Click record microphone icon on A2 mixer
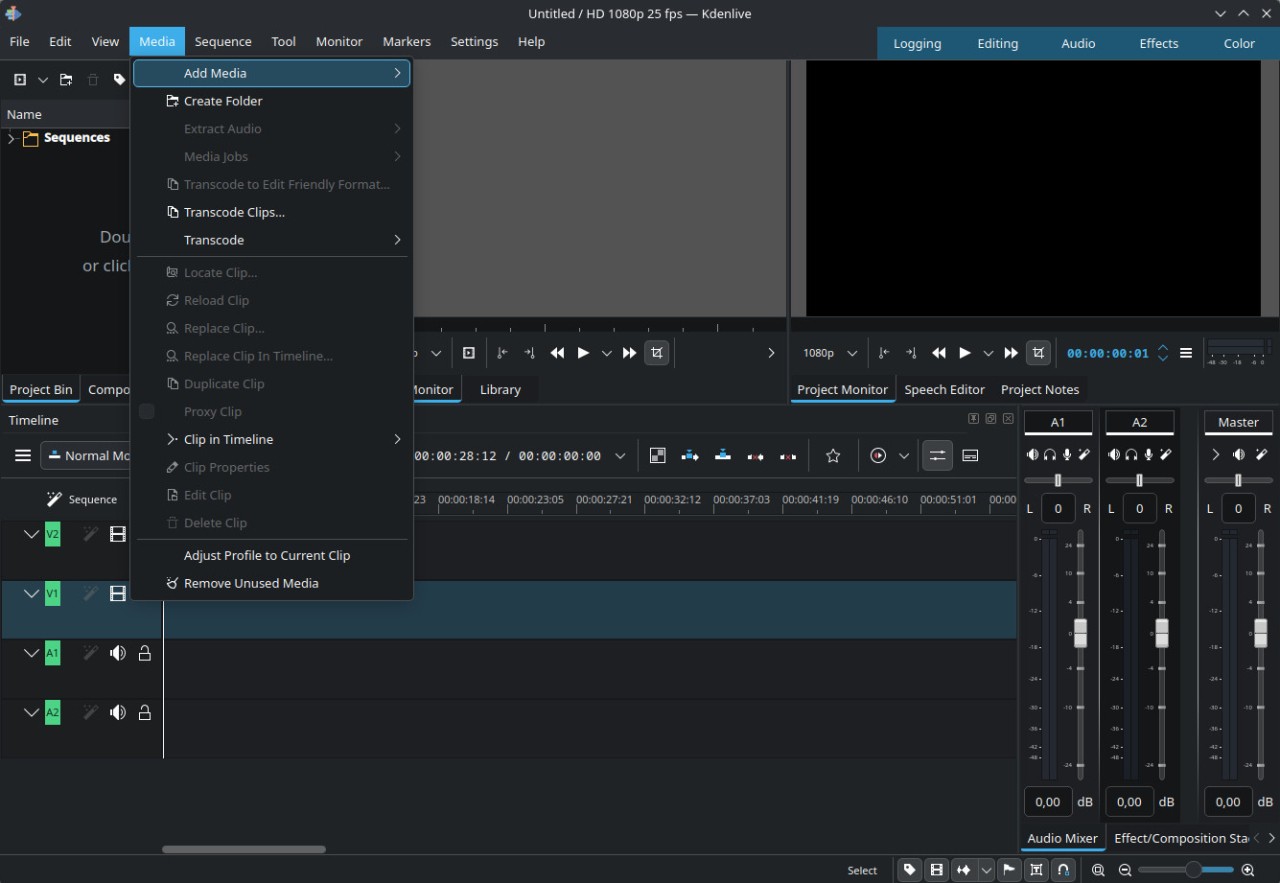1280x883 pixels. click(x=1148, y=455)
